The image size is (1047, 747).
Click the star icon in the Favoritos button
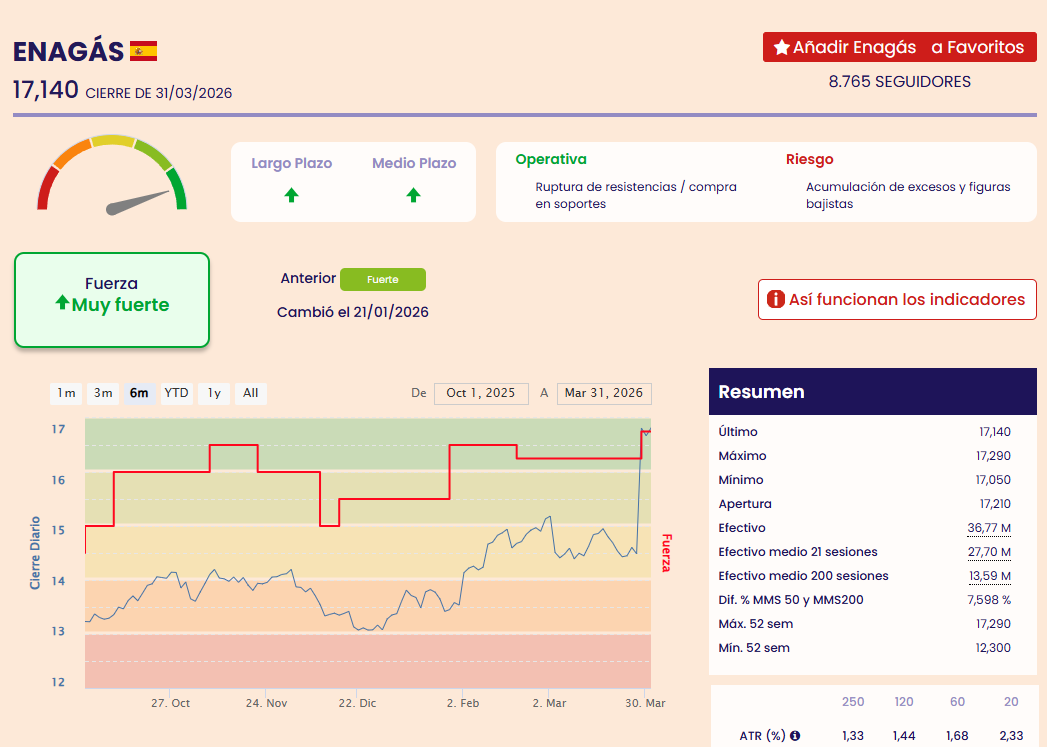(781, 48)
